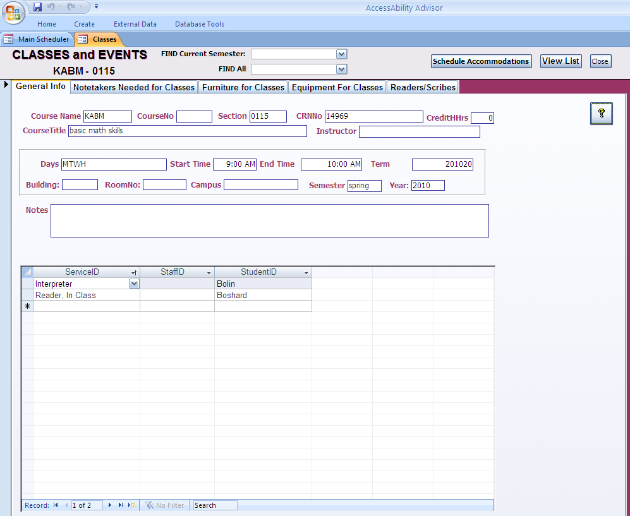Go to last record in navigation bar
Screen dimensions: 630x516
[121, 505]
